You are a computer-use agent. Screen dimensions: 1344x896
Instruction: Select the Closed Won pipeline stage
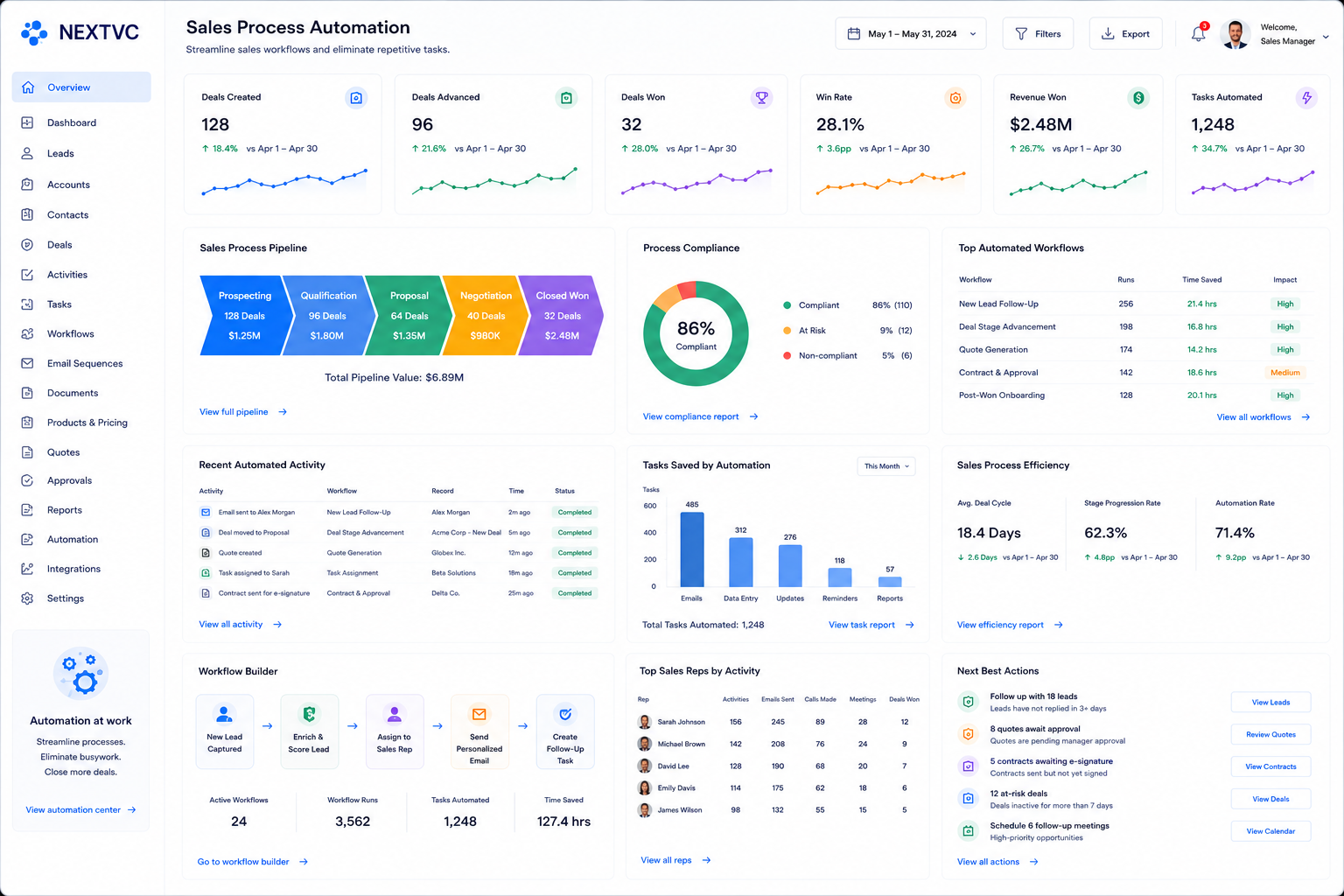(561, 316)
